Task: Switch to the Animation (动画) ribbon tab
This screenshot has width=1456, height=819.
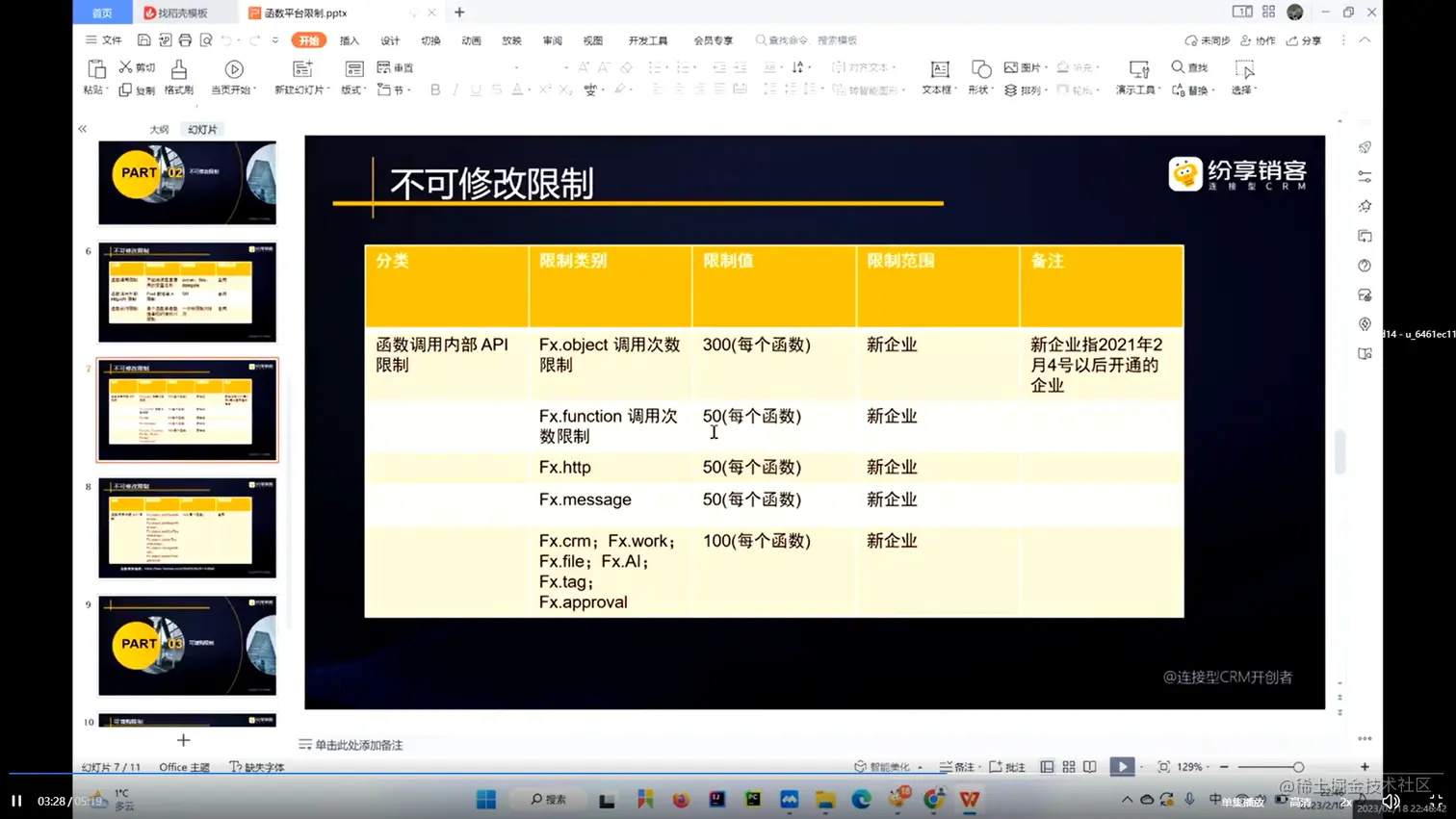Action: [471, 40]
